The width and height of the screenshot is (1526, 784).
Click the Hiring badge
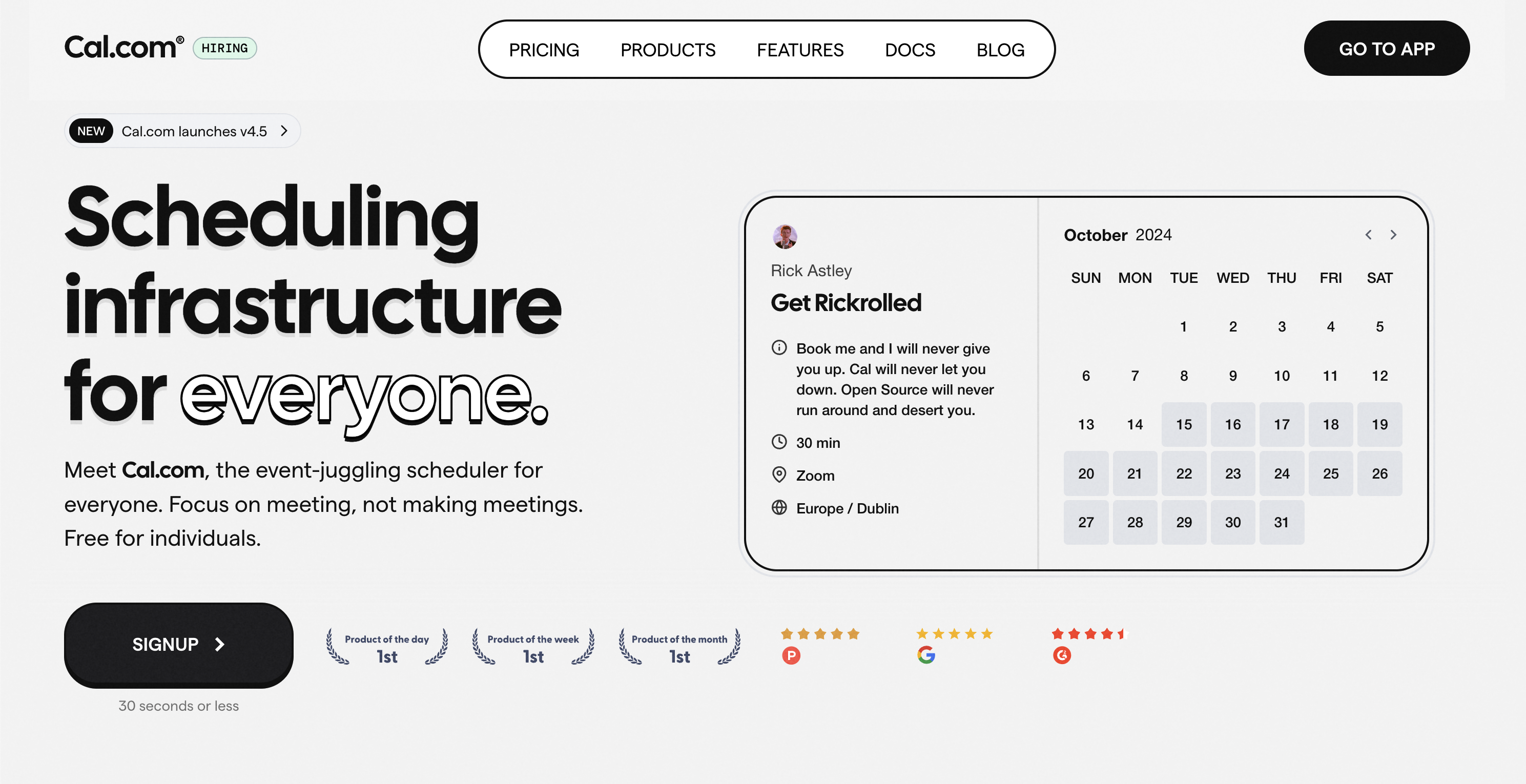pos(224,48)
